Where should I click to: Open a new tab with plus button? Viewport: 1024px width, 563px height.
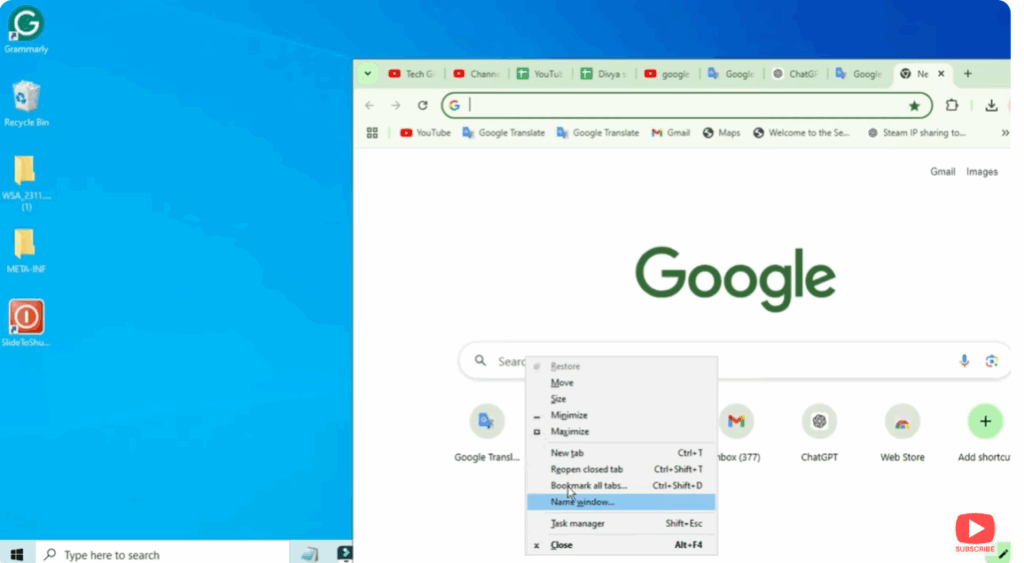968,74
